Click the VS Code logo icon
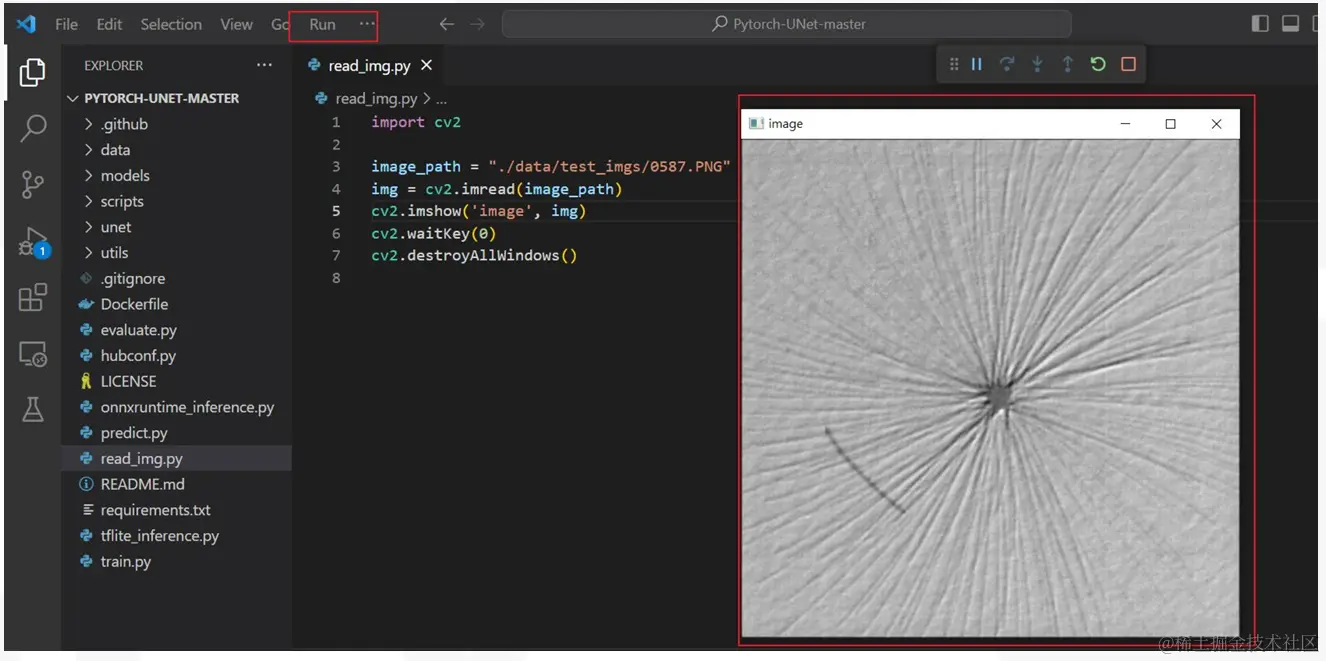Screen dimensions: 1326x661 tap(27, 24)
